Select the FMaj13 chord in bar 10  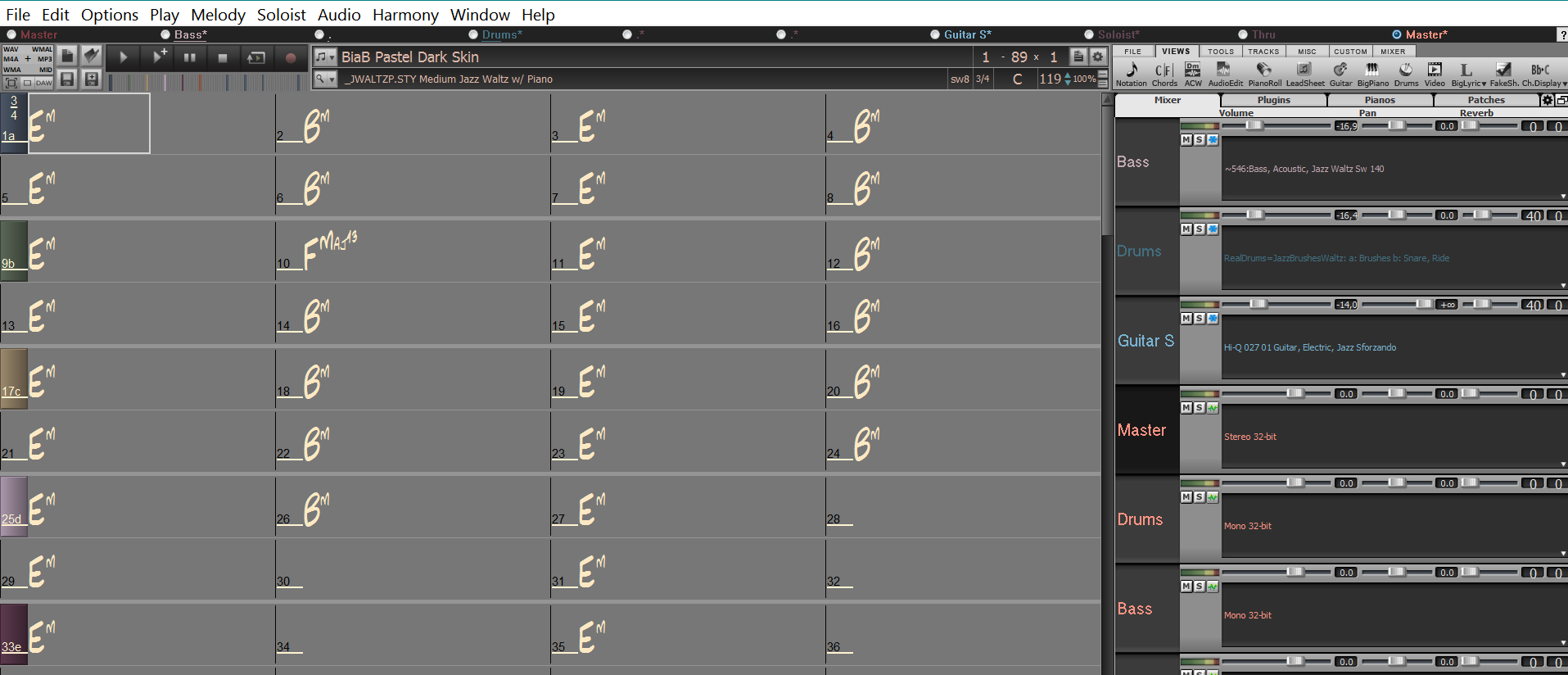point(330,249)
